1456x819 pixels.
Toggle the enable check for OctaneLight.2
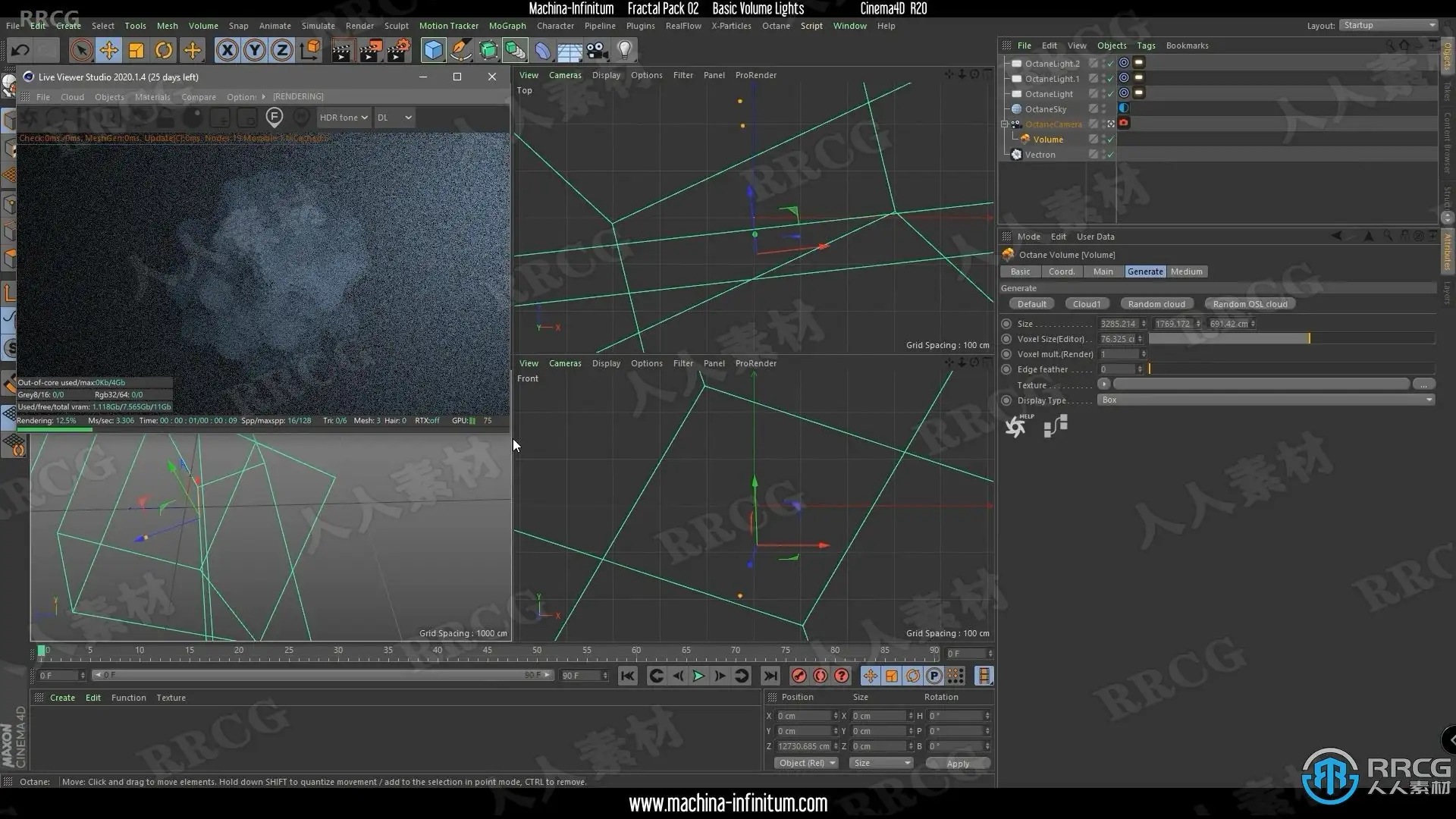tap(1111, 64)
